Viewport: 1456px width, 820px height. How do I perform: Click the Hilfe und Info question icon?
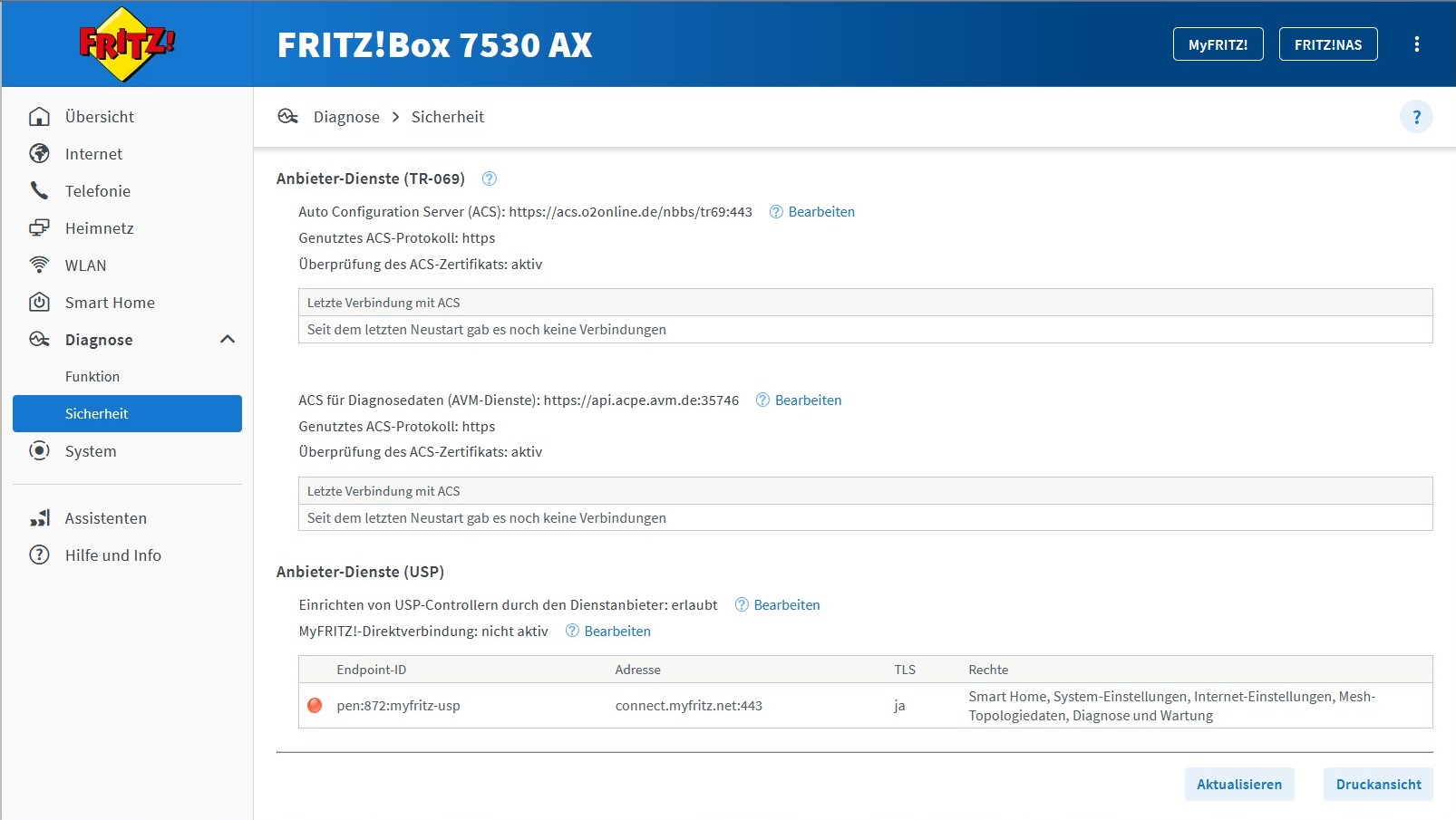39,555
